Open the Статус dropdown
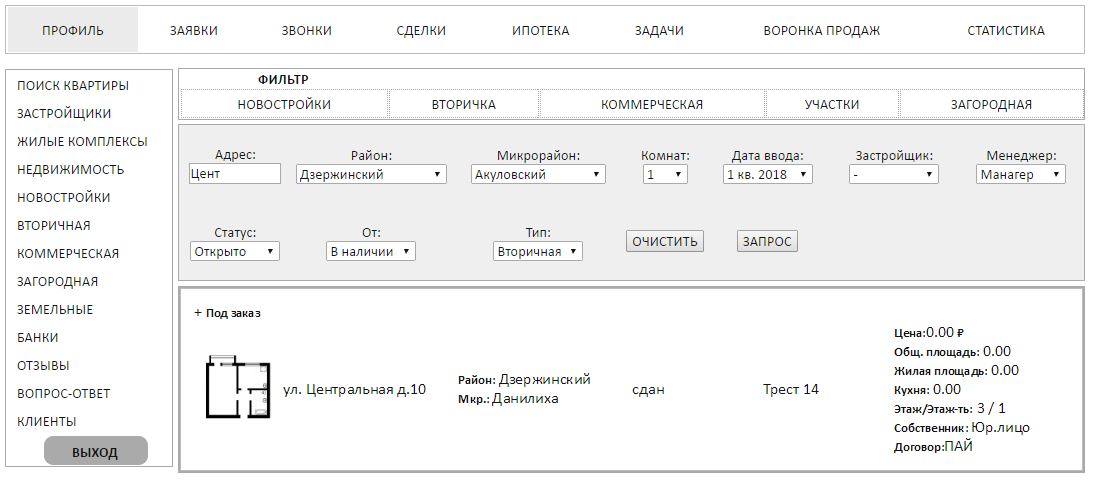The image size is (1098, 485). (x=235, y=252)
